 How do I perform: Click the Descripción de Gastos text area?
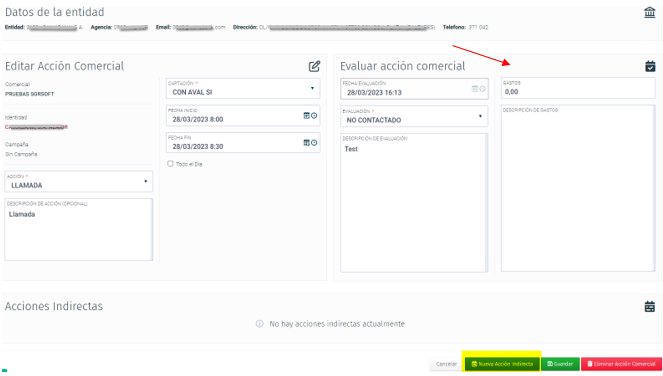[578, 188]
